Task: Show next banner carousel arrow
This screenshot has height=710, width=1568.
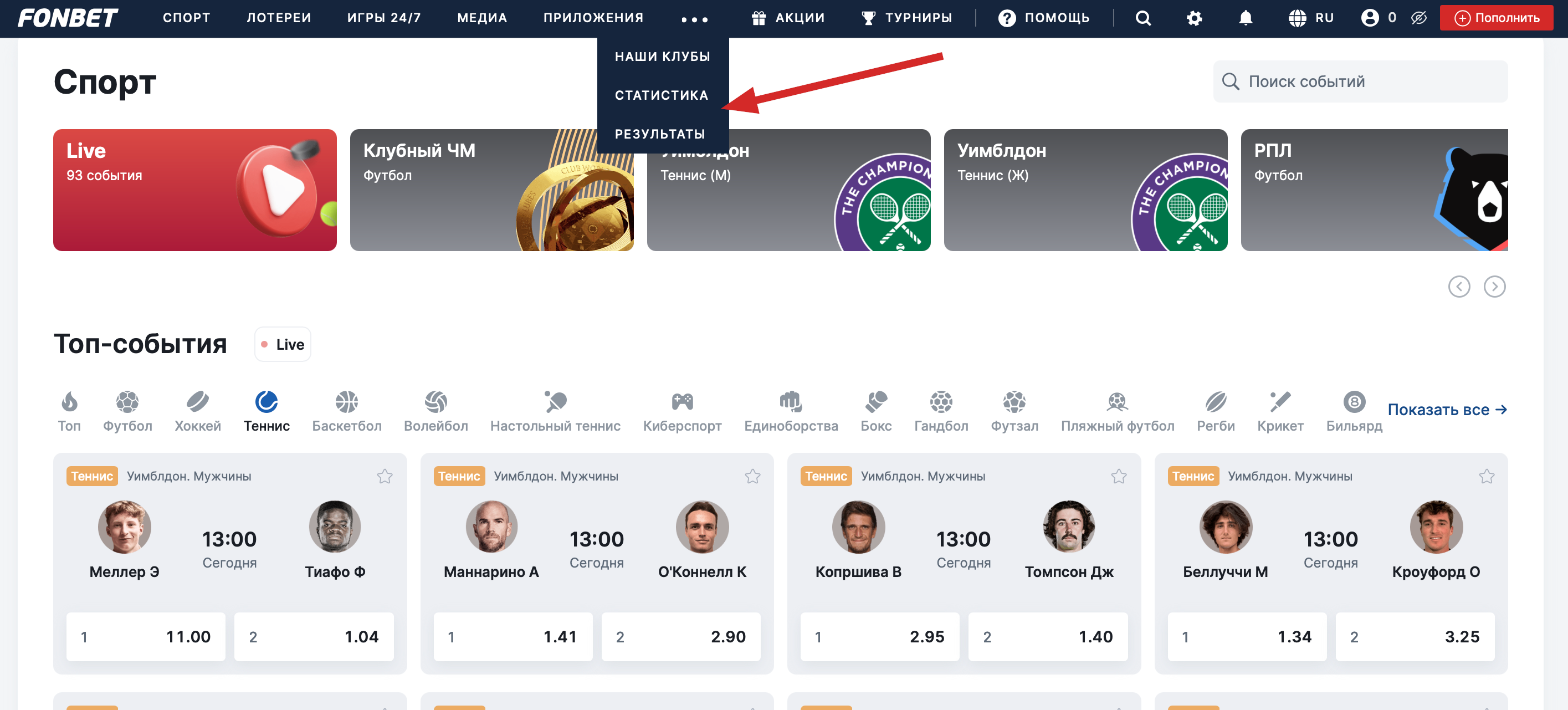Action: (1494, 286)
